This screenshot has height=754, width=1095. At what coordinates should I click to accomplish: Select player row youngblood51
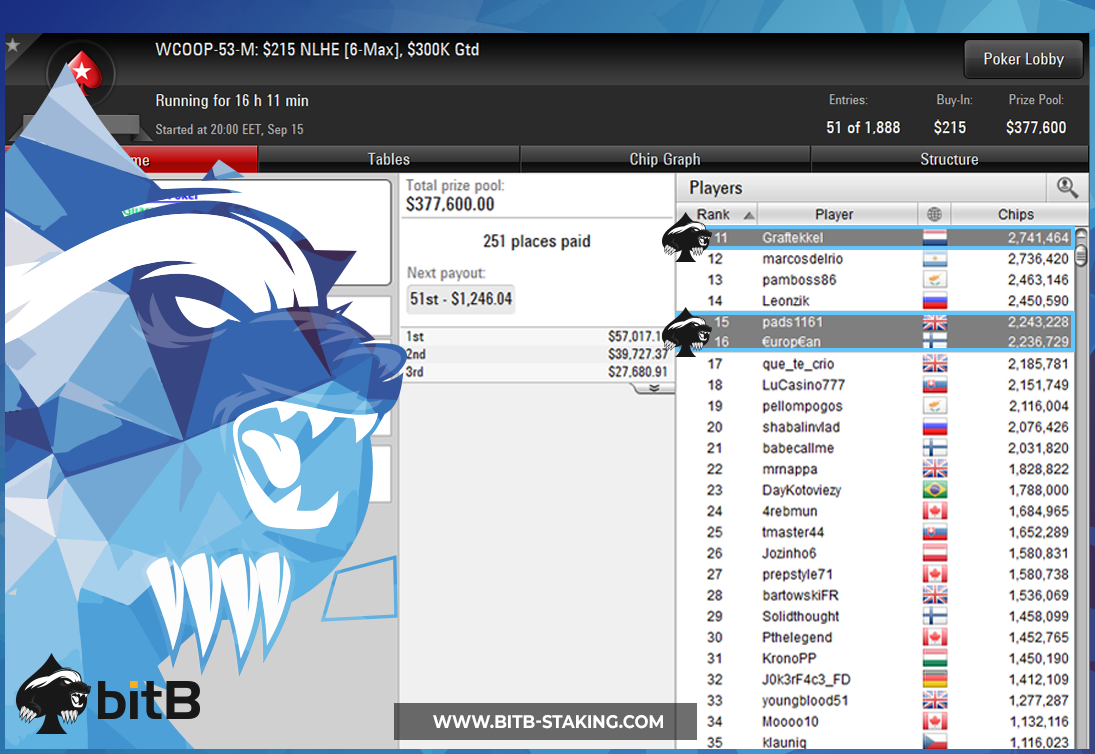pos(876,700)
